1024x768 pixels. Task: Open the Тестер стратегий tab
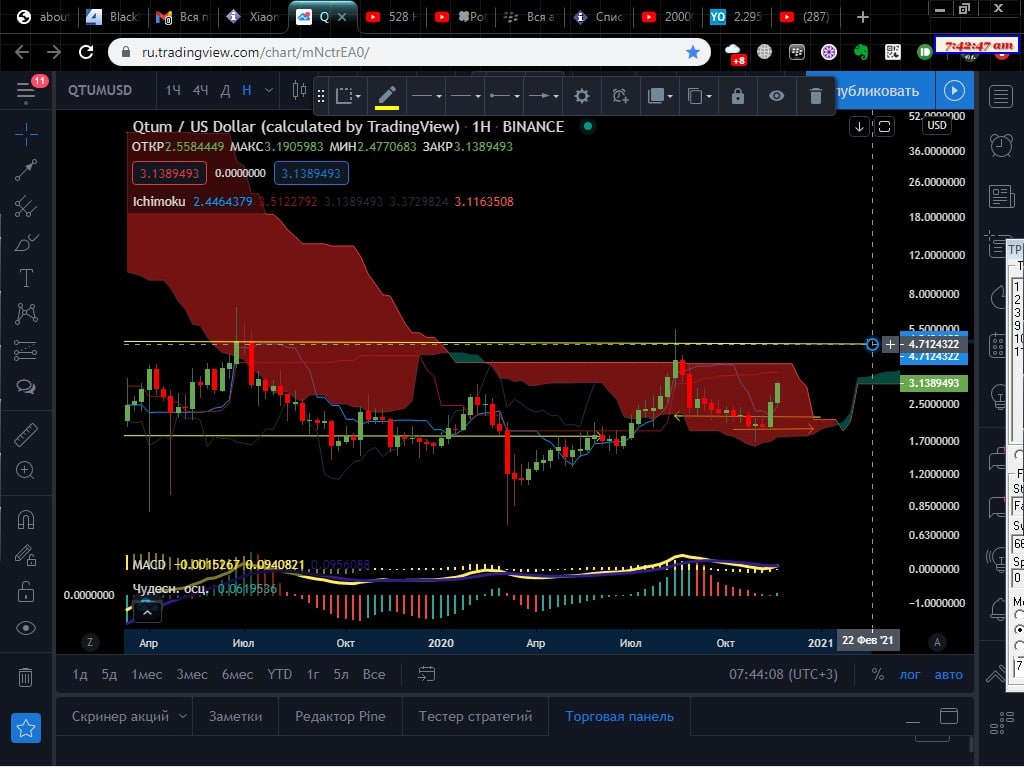pos(475,716)
